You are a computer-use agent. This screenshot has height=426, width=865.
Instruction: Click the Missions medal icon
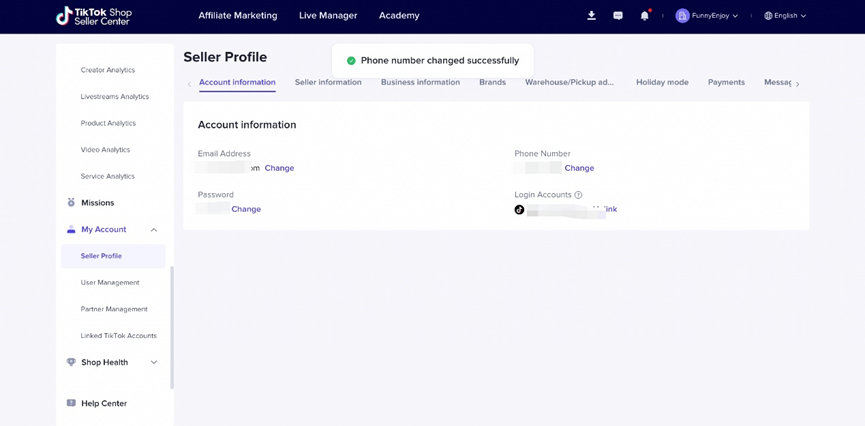point(71,203)
